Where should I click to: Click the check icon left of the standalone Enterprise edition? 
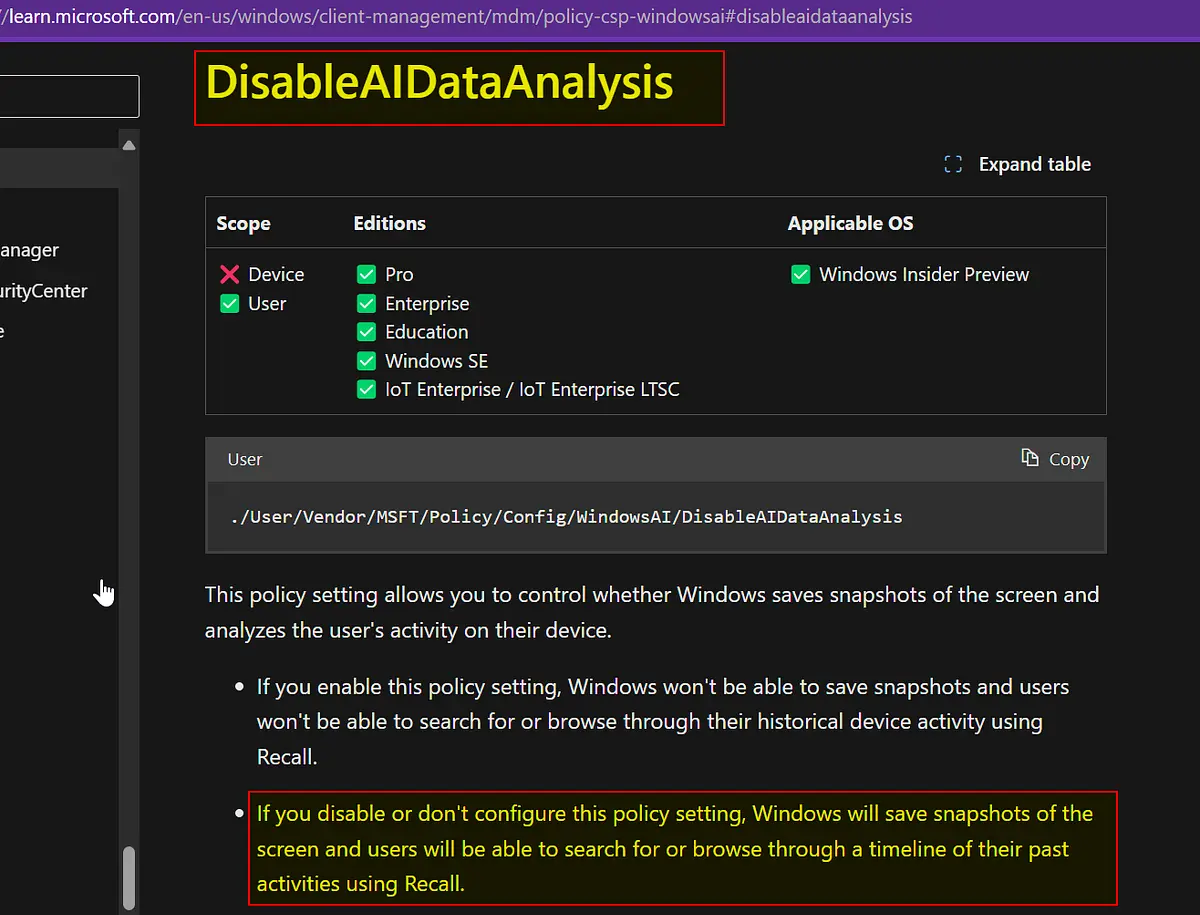[367, 304]
